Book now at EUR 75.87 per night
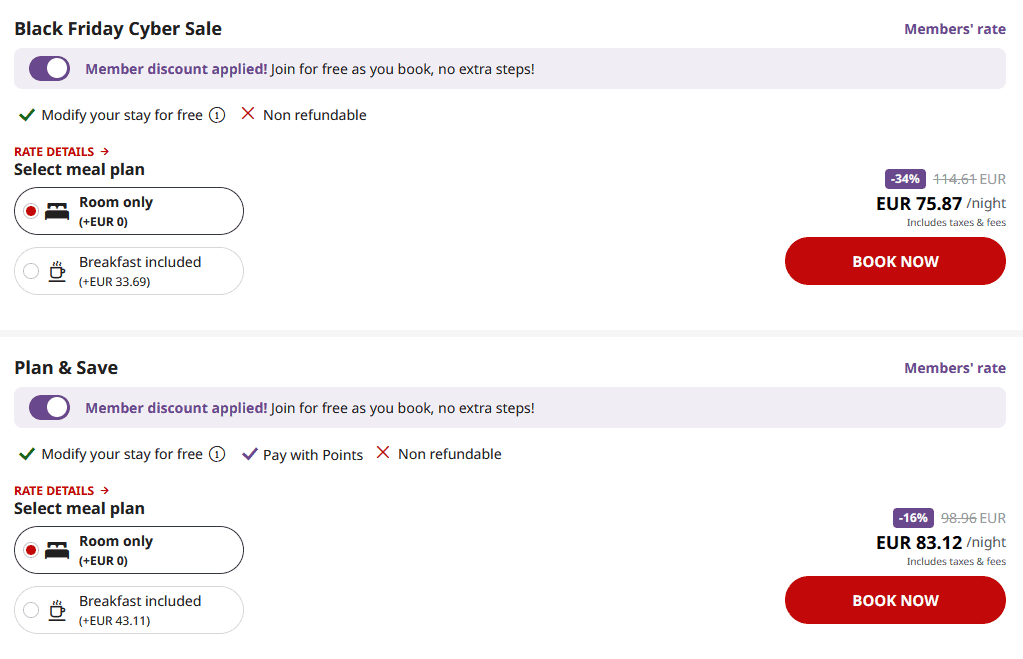The height and width of the screenshot is (659, 1023). click(x=895, y=261)
